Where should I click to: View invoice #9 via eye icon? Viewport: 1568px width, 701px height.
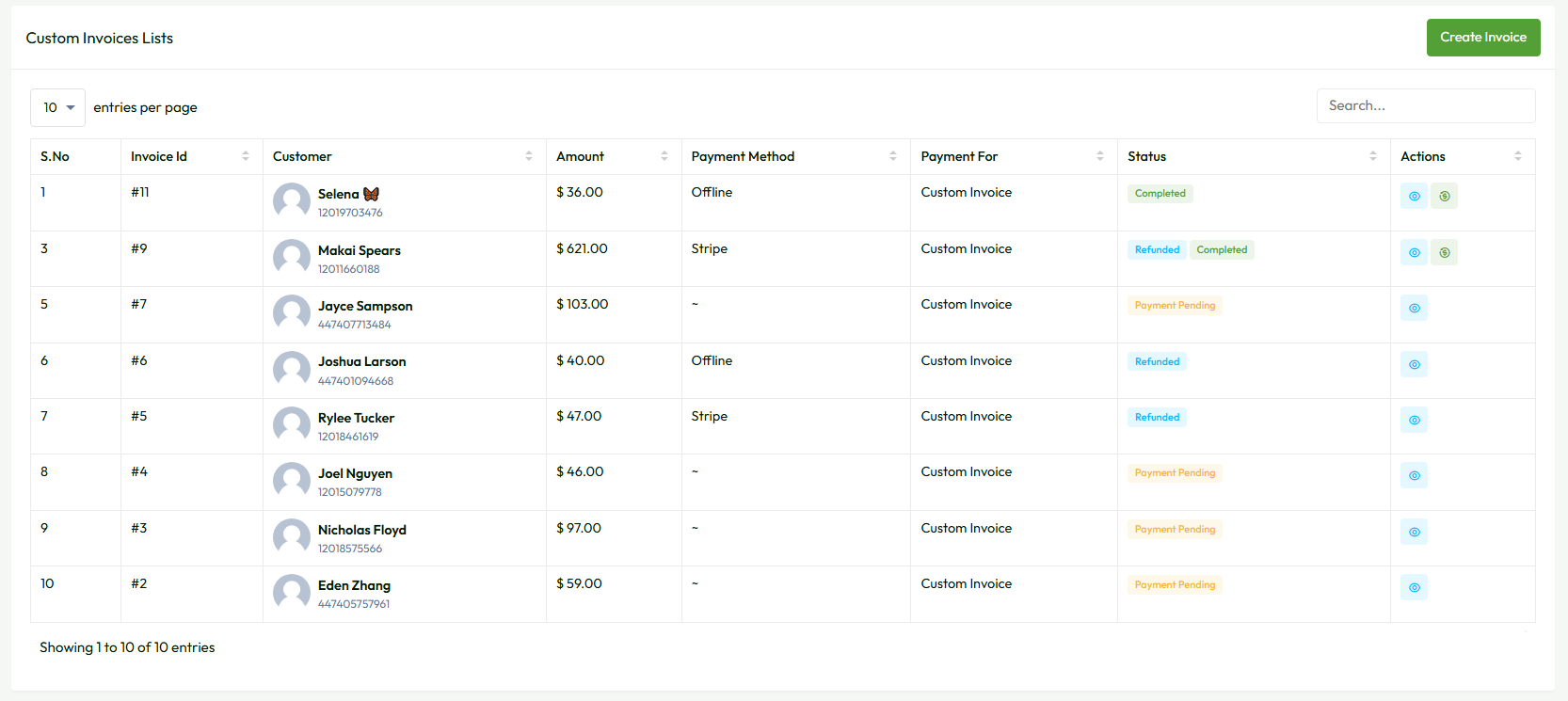click(1414, 252)
